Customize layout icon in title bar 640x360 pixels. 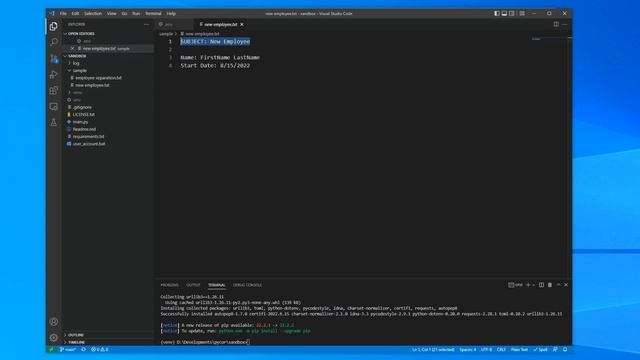coord(522,13)
